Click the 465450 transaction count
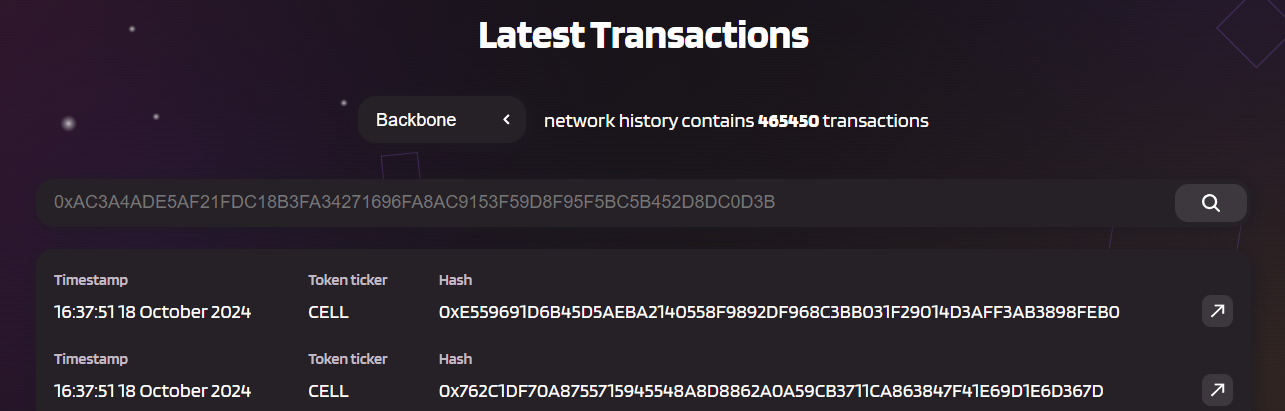The image size is (1285, 411). tap(789, 121)
